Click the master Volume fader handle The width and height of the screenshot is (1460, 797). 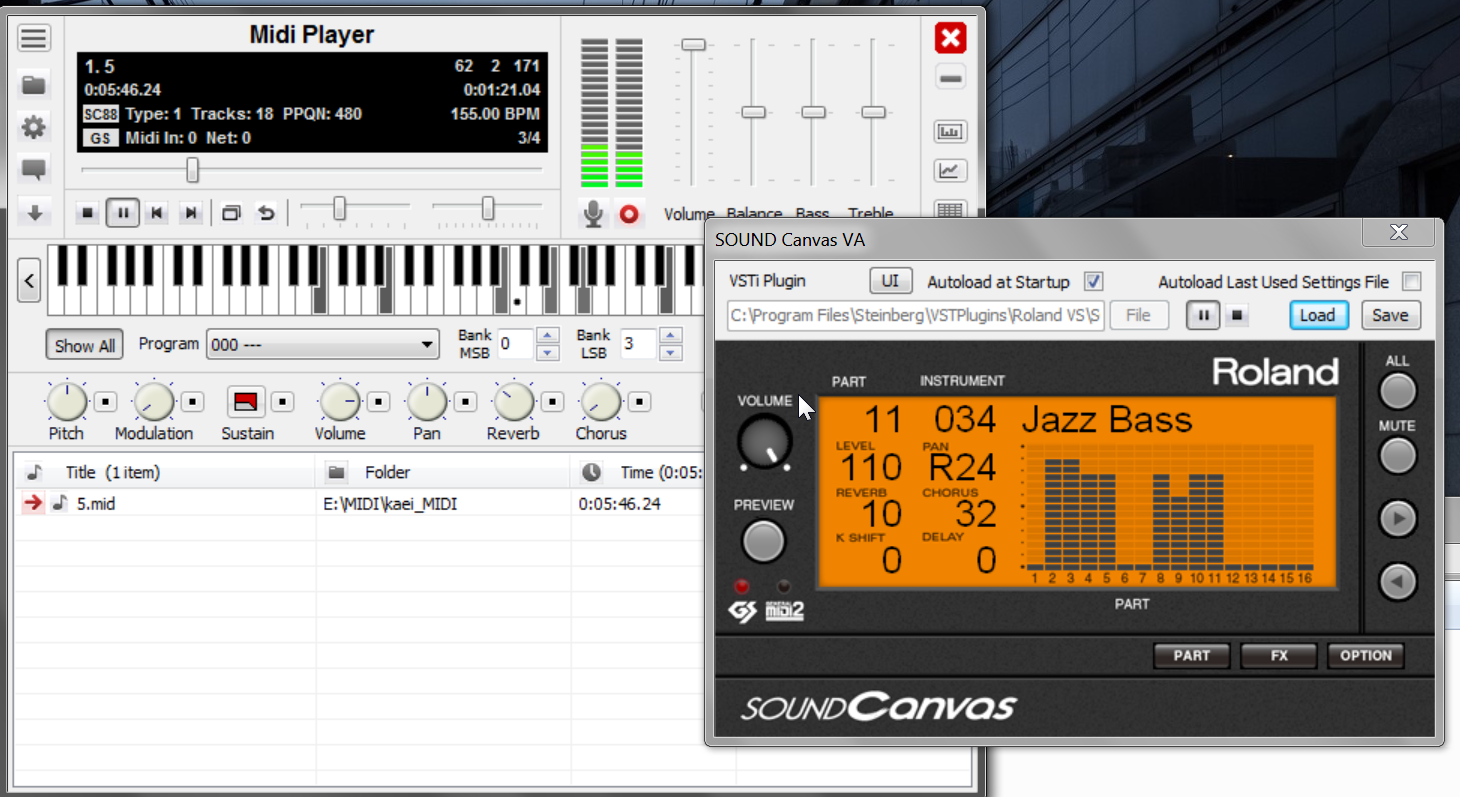pyautogui.click(x=693, y=45)
